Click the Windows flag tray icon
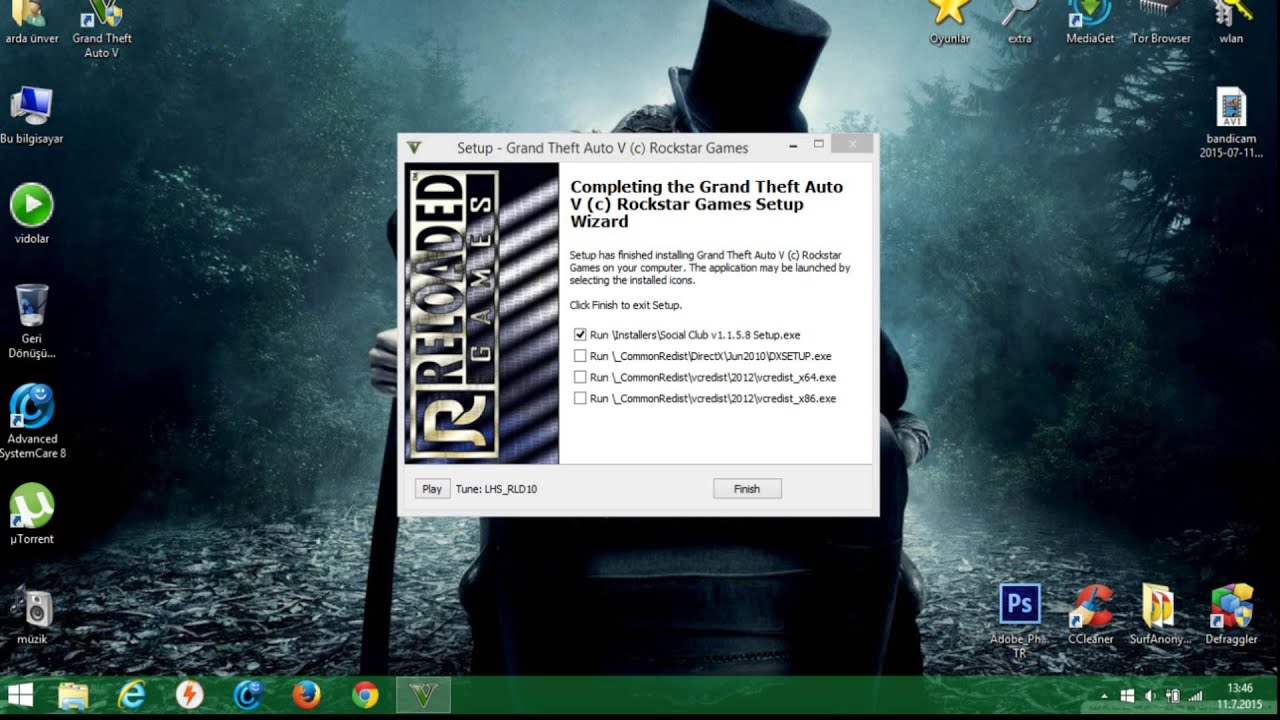 click(x=1127, y=695)
